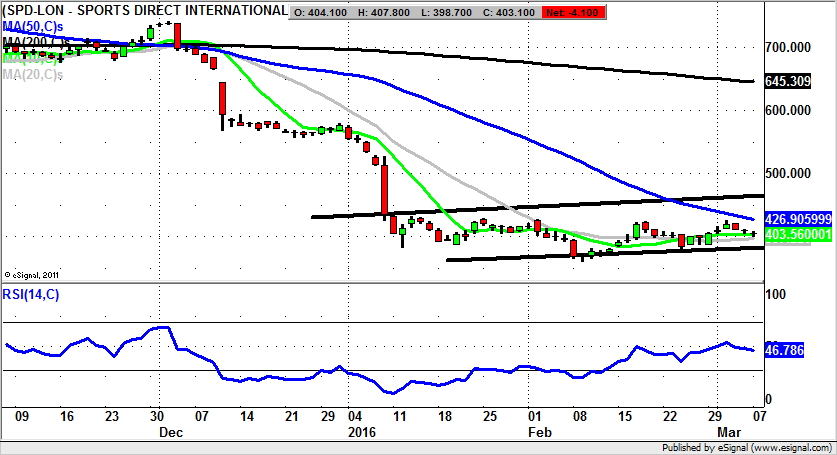The image size is (837, 455).
Task: Click the 700.000 price axis label
Action: 785,47
